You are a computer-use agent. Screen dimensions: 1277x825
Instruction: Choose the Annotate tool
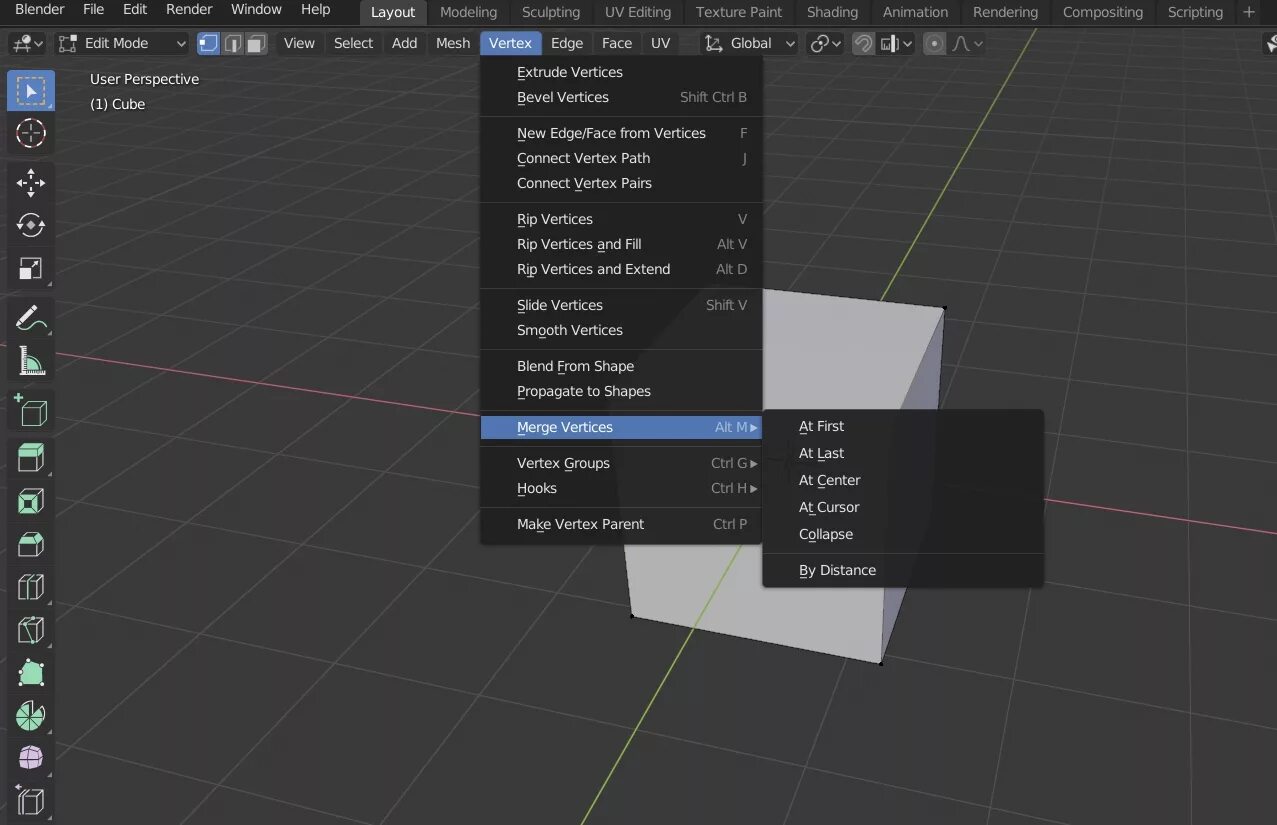tap(31, 318)
